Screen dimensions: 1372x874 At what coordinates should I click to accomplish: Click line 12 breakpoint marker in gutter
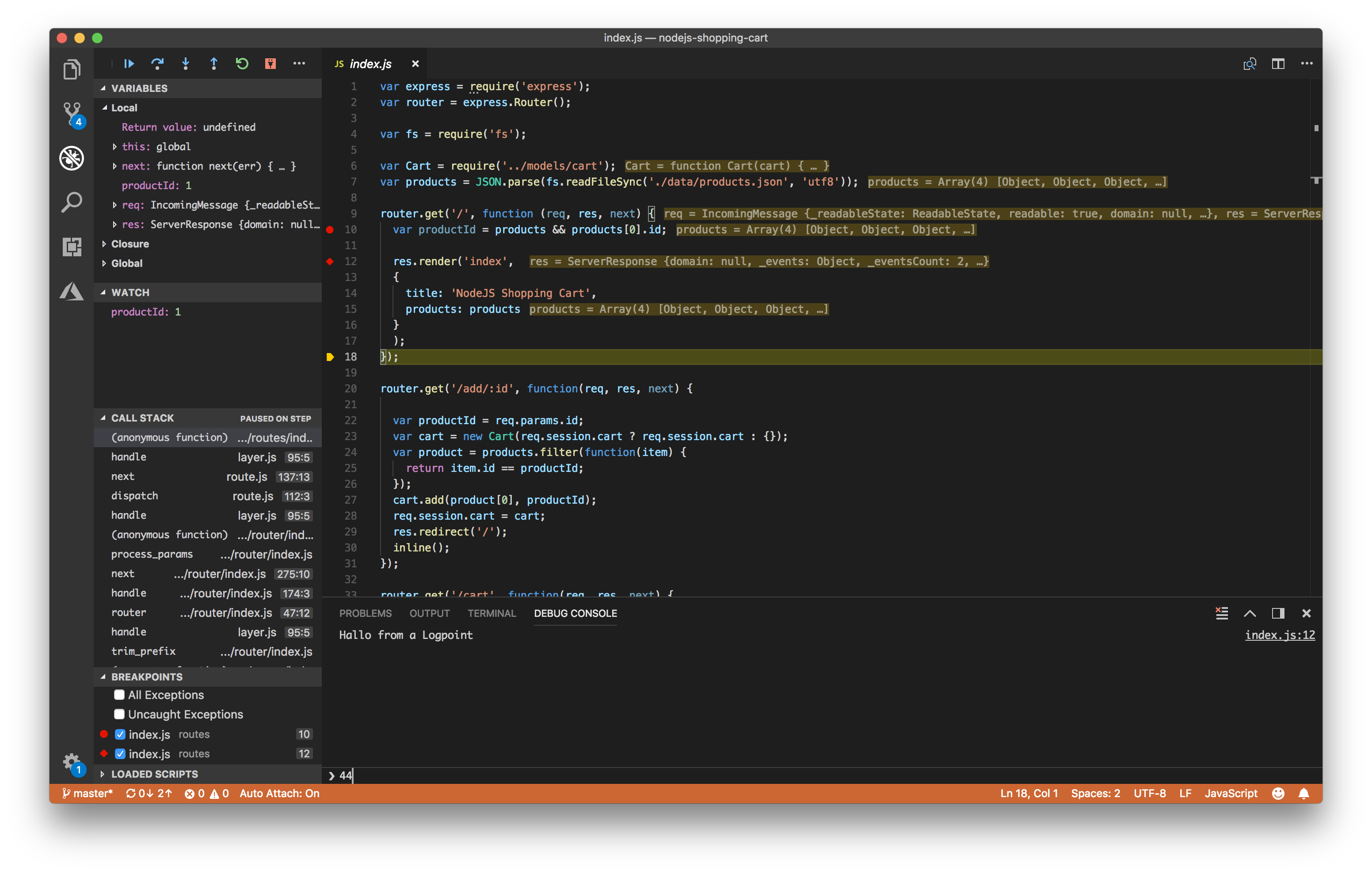[x=330, y=261]
